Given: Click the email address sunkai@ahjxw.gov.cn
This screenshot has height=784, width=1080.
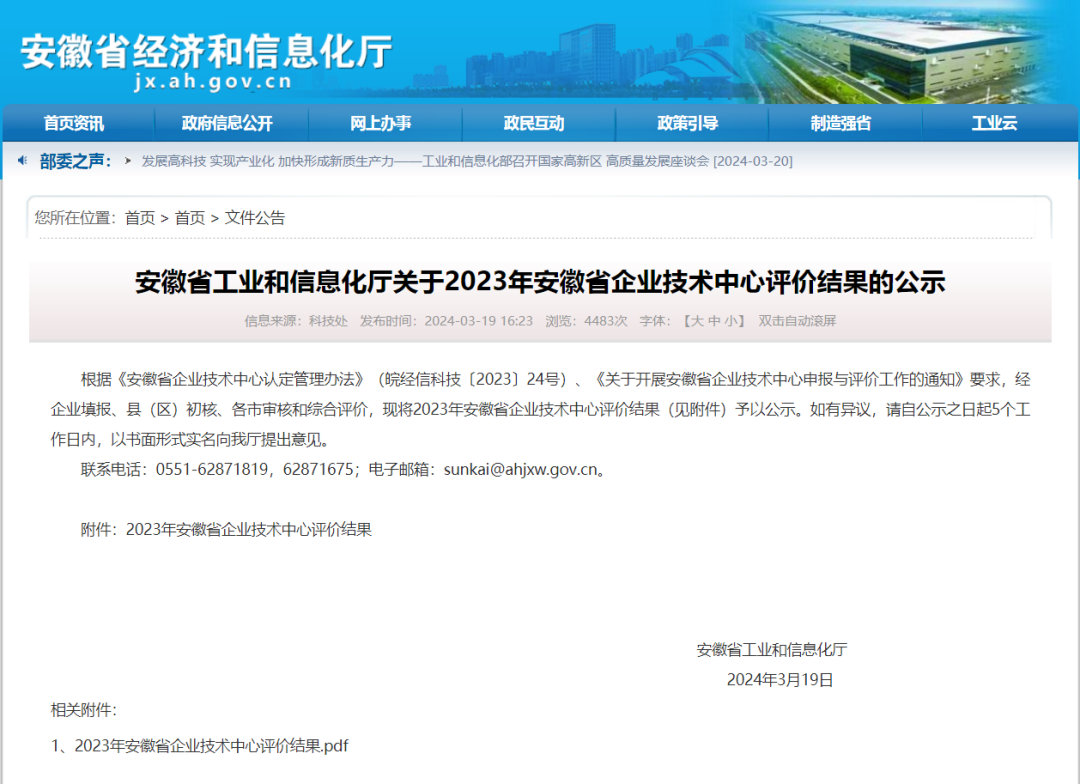Looking at the screenshot, I should pyautogui.click(x=519, y=469).
